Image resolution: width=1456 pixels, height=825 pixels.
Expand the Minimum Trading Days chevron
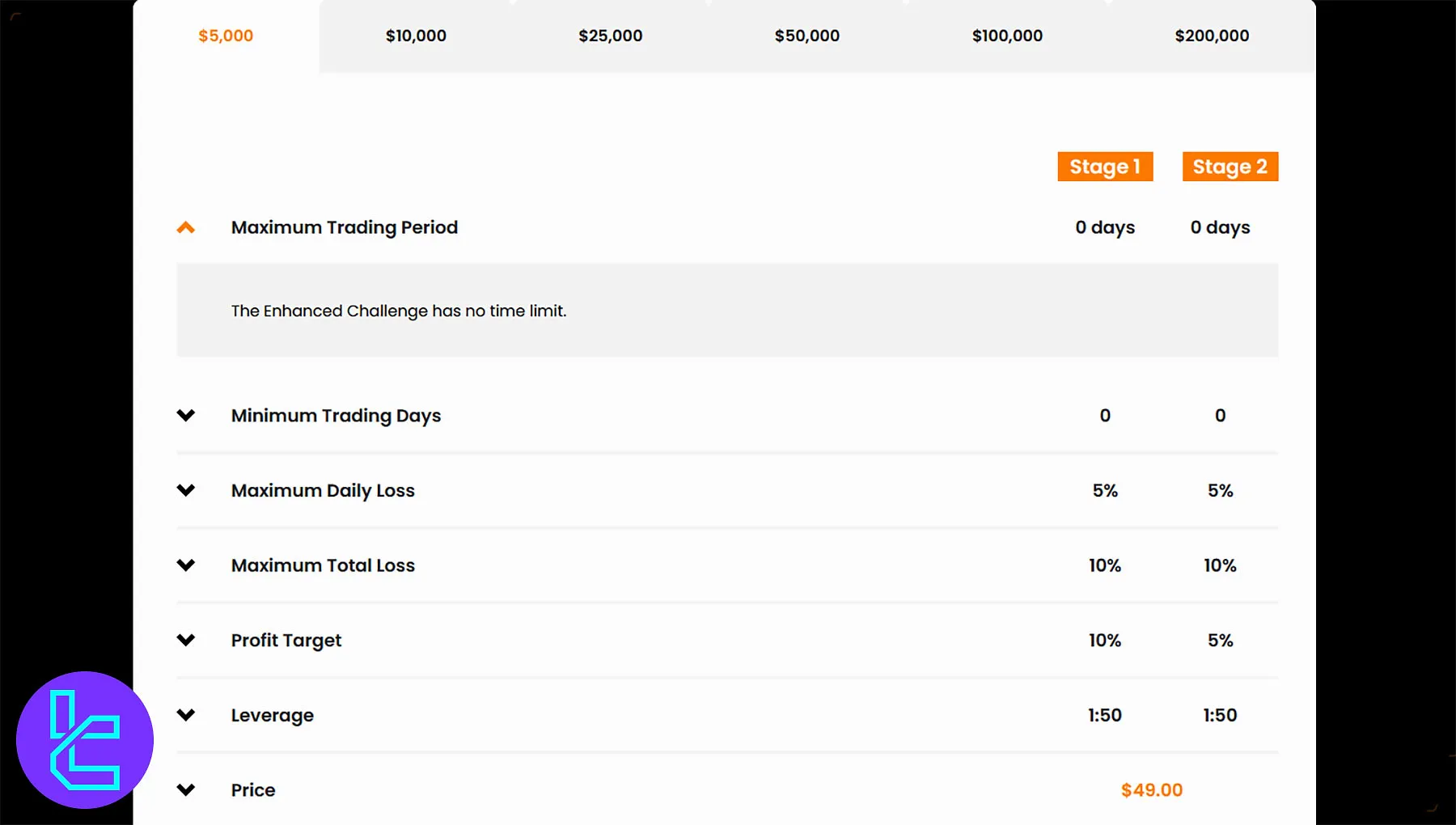pos(186,415)
